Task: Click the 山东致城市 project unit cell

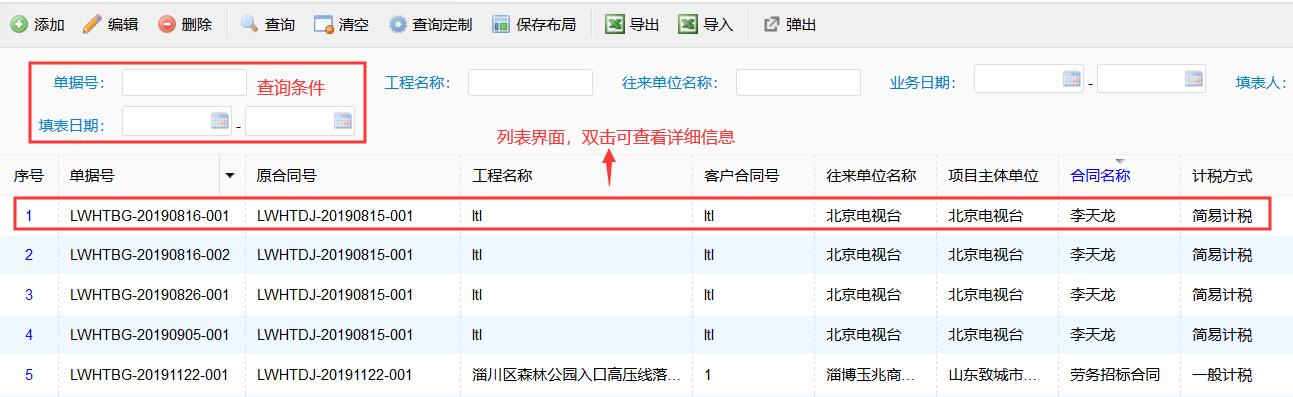Action: click(992, 375)
